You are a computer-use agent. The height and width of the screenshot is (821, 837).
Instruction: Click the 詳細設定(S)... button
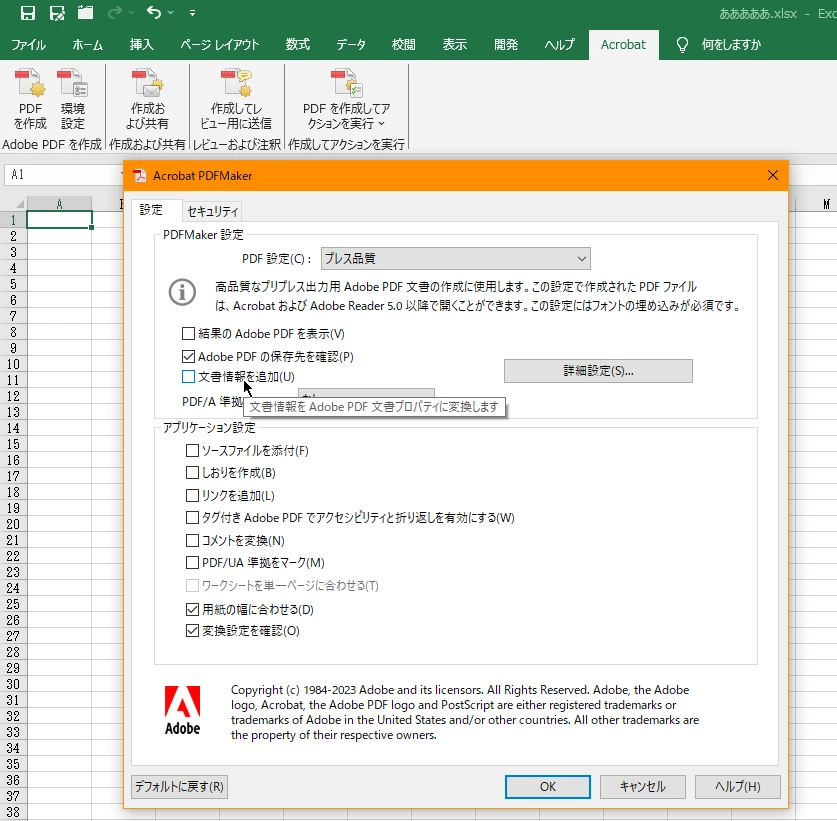[598, 371]
